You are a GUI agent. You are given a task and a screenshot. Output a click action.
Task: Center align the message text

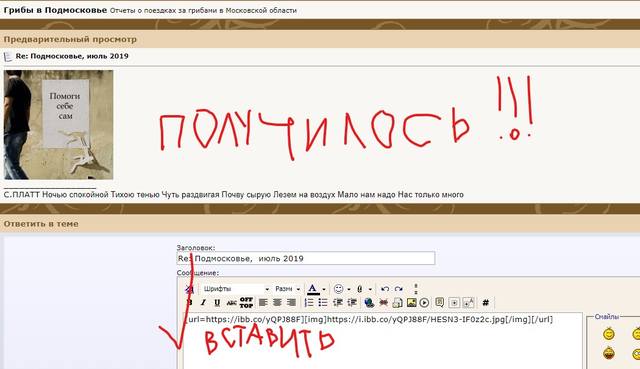[x=277, y=302]
